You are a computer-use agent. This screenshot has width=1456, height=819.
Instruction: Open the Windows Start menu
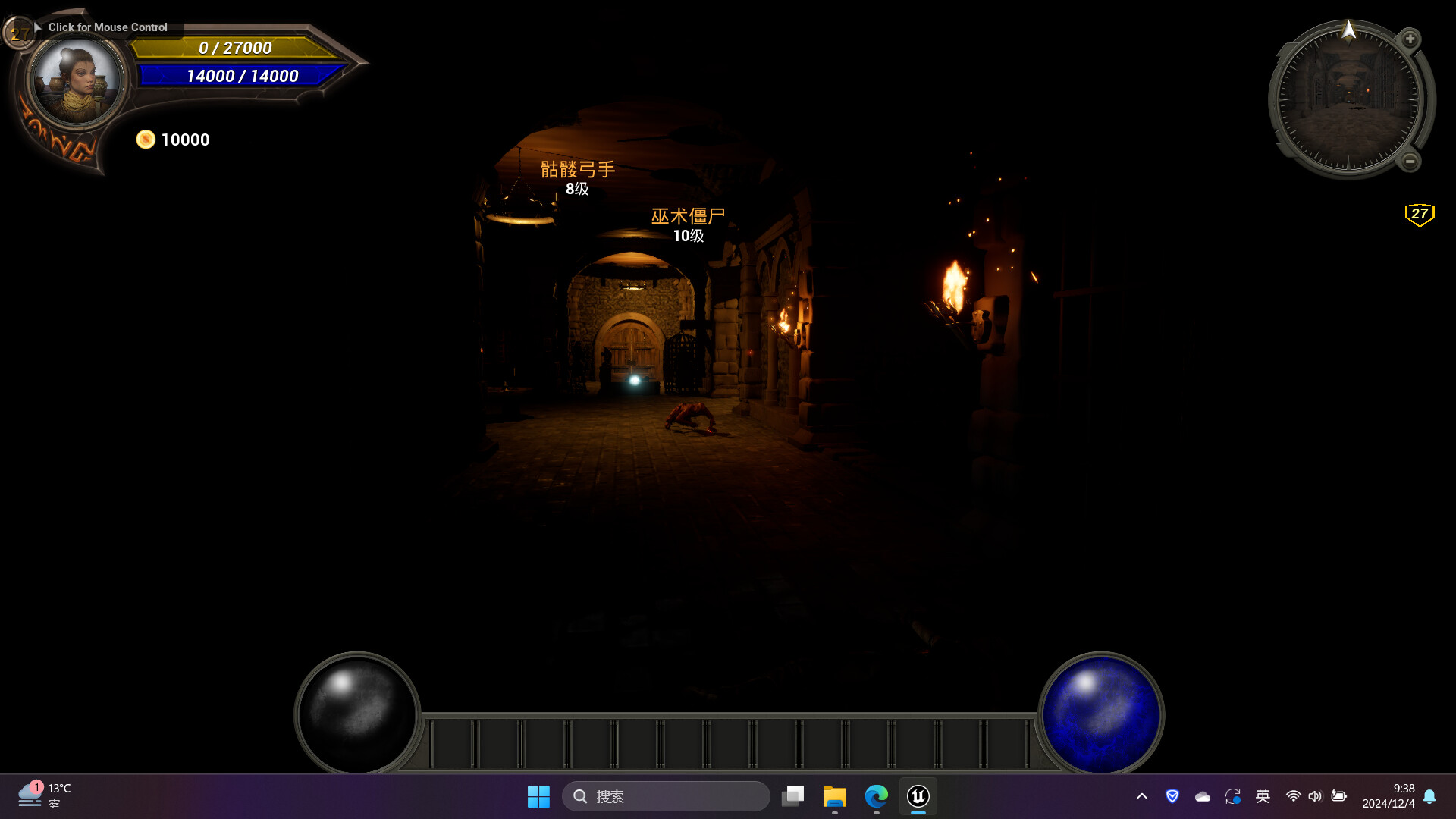538,796
